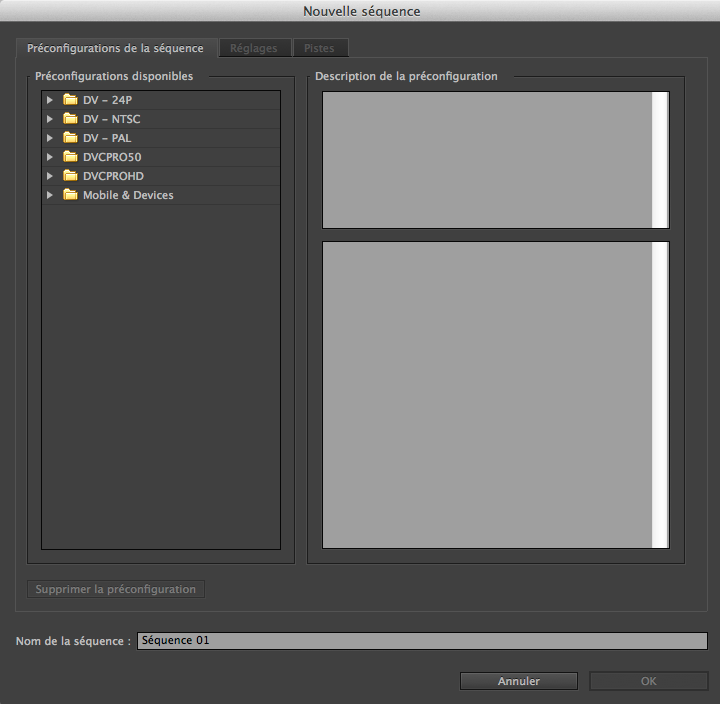This screenshot has width=720, height=704.
Task: Expand the DV – 24P preset folder
Action: (50, 100)
